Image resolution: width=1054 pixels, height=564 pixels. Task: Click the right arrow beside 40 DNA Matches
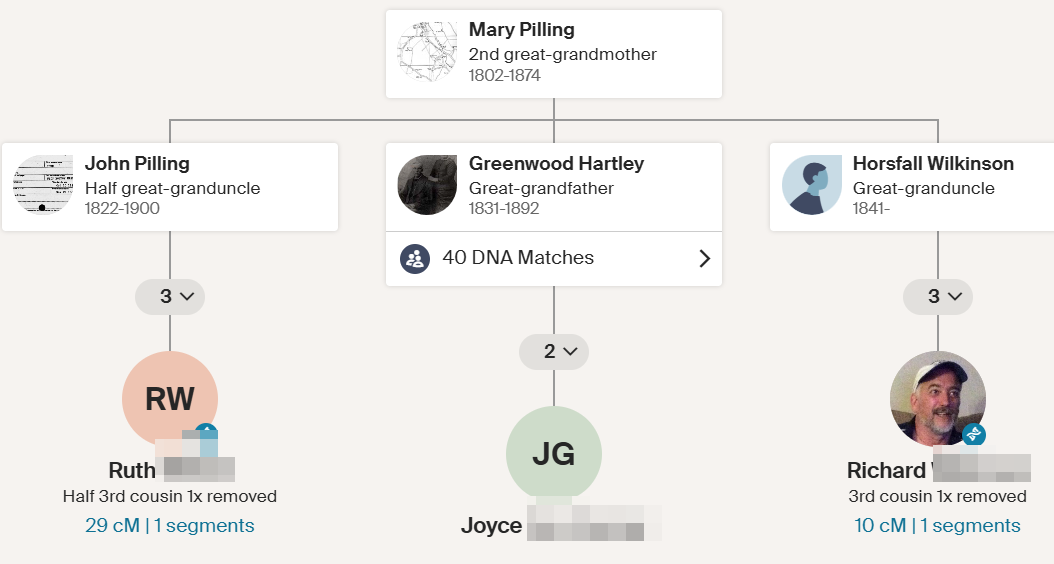[x=704, y=259]
